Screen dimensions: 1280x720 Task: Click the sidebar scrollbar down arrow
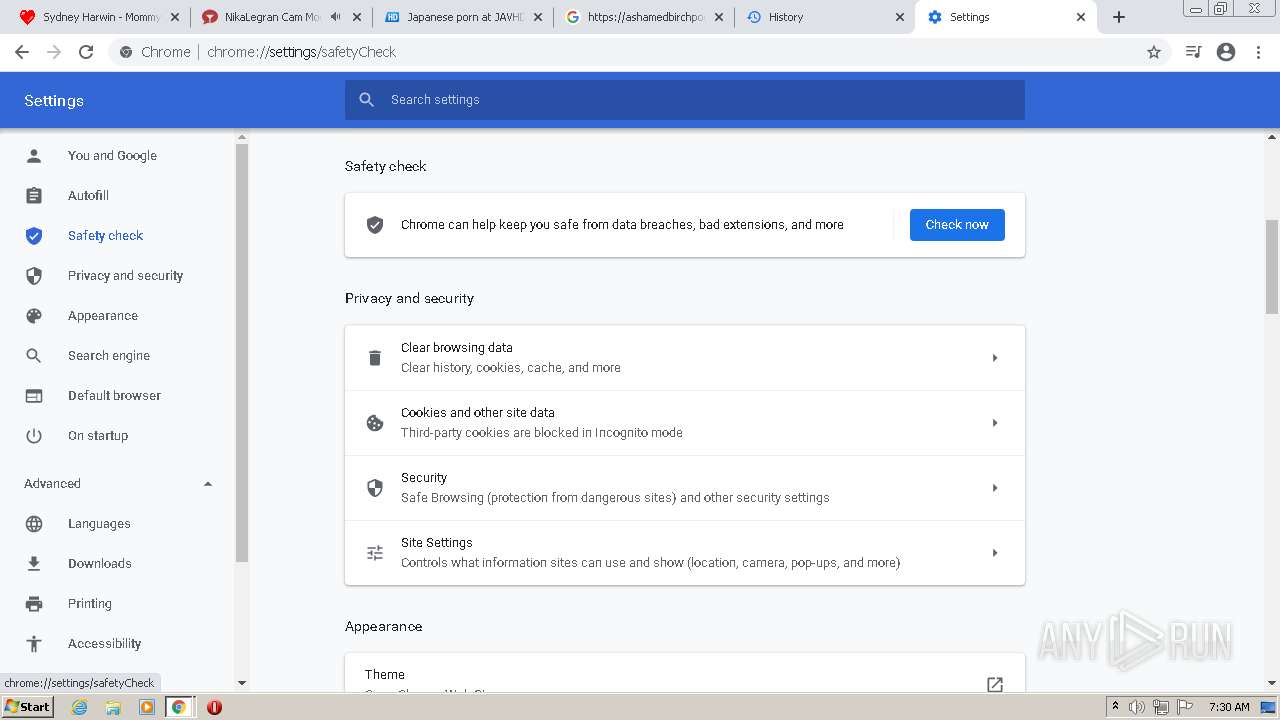242,683
